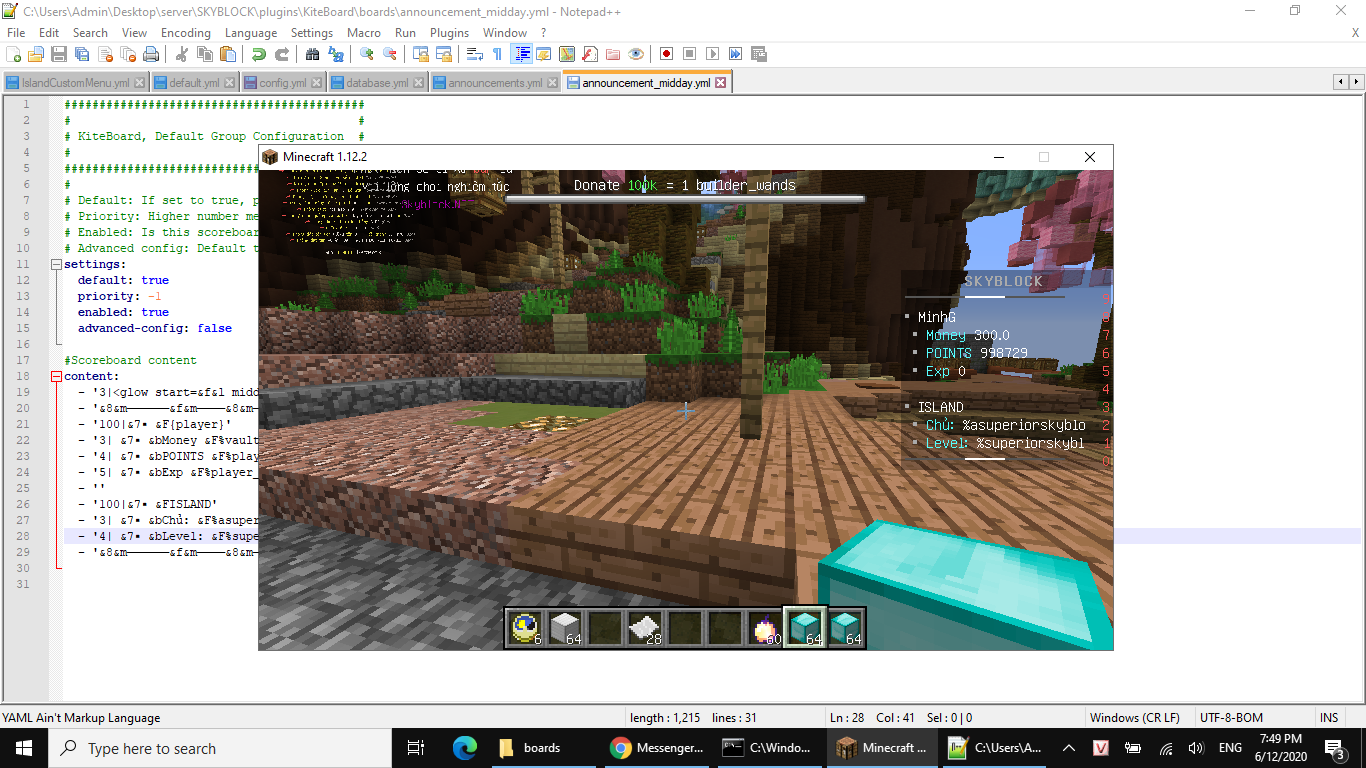Viewport: 1366px width, 768px height.
Task: Open the Document Map panel
Action: [567, 54]
